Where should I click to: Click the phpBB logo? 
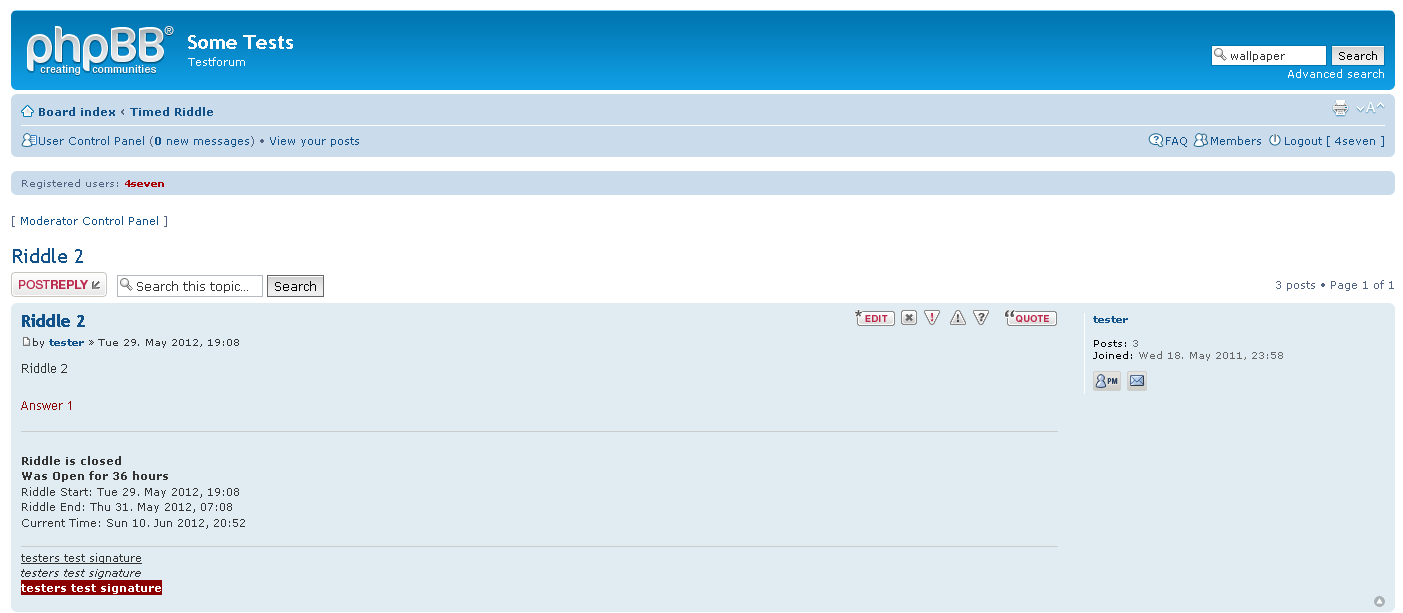click(x=99, y=50)
